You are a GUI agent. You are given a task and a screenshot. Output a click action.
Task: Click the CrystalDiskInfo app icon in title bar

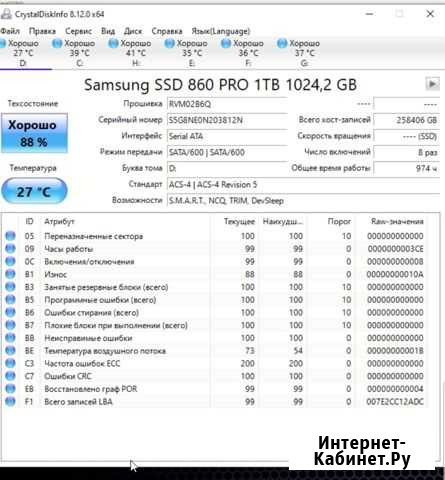(6, 14)
